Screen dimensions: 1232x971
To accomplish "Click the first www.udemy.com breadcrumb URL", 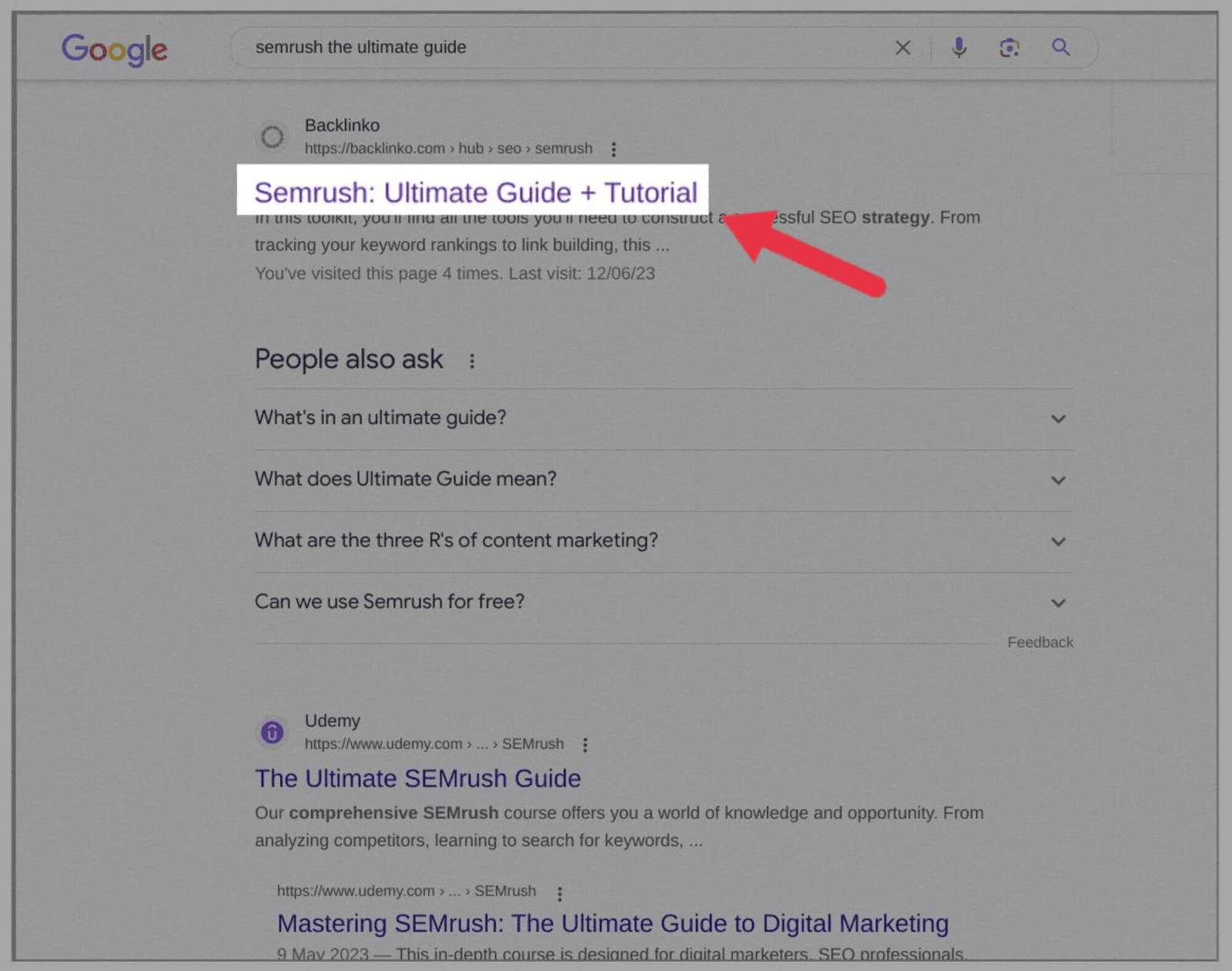I will 434,744.
